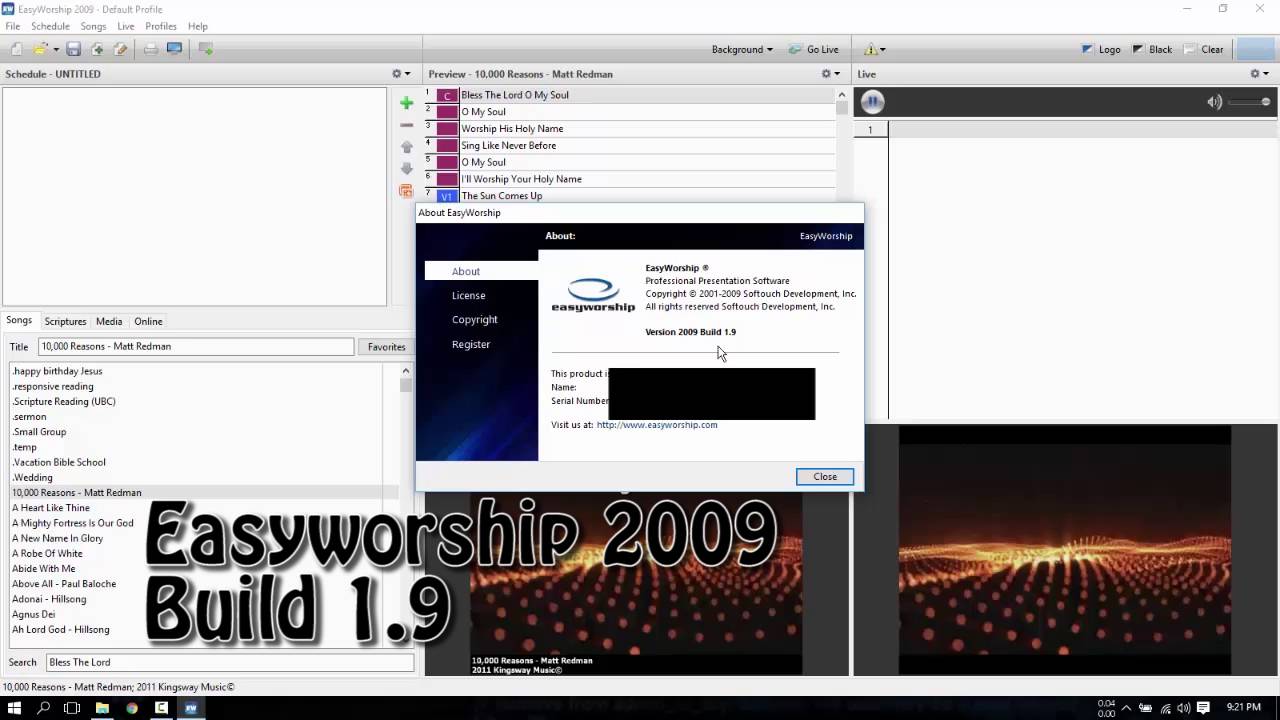Screen dimensions: 1280x720
Task: Open the Schedule panel gear options
Action: pyautogui.click(x=401, y=74)
